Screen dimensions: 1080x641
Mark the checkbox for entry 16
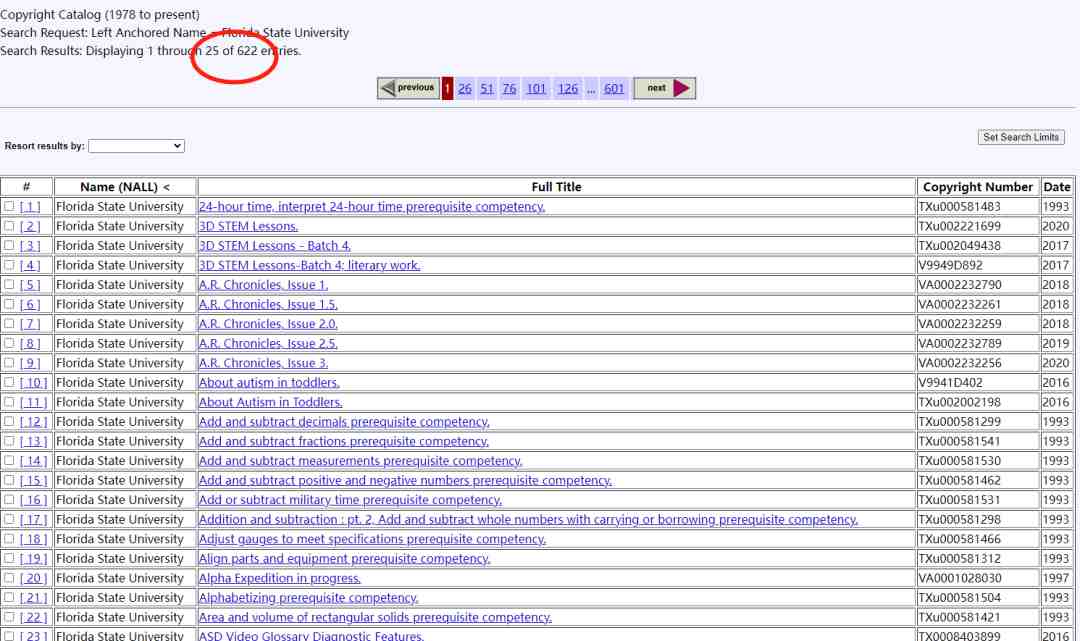(x=9, y=499)
